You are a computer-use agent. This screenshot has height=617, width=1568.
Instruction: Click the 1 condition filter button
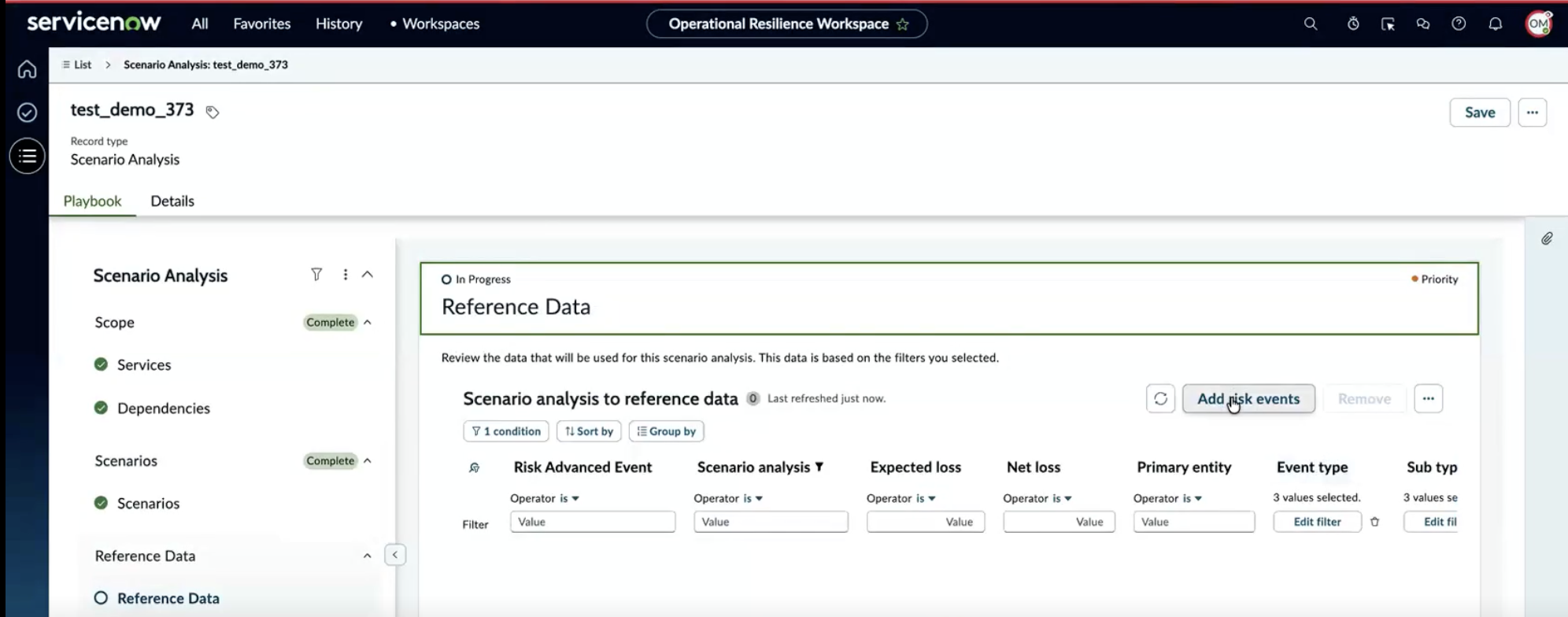(x=506, y=431)
